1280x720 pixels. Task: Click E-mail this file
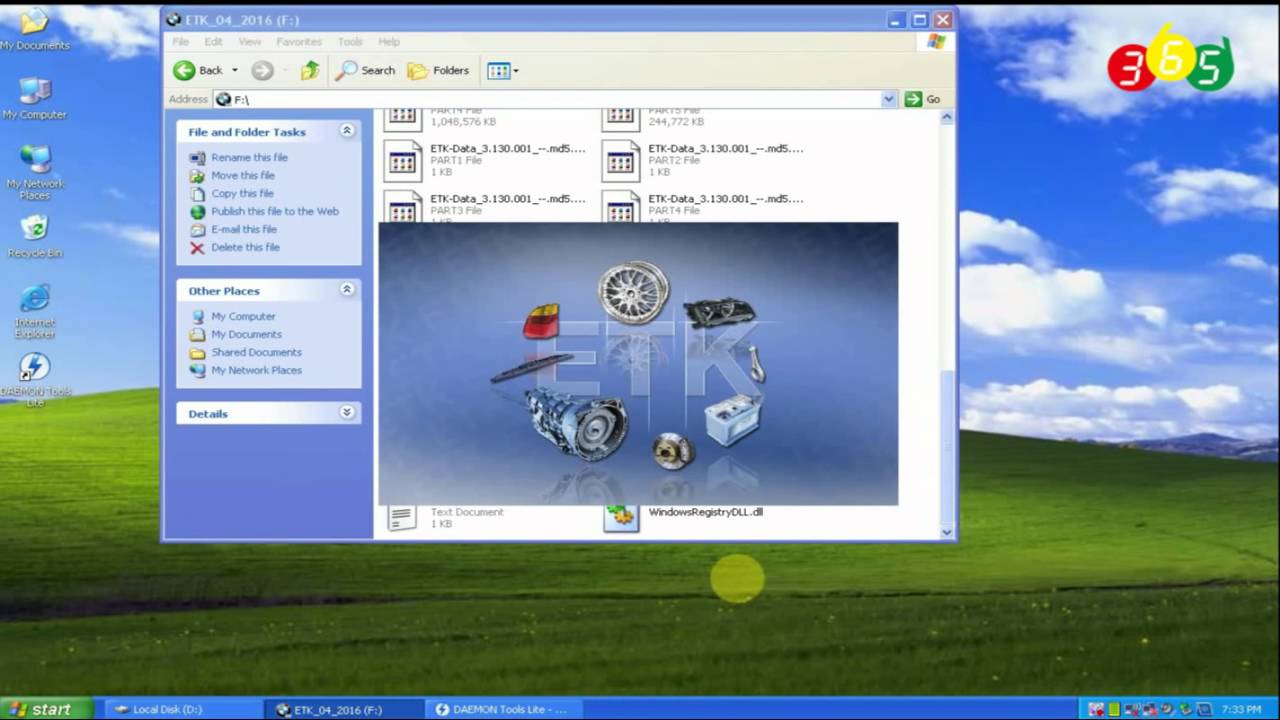(x=244, y=229)
